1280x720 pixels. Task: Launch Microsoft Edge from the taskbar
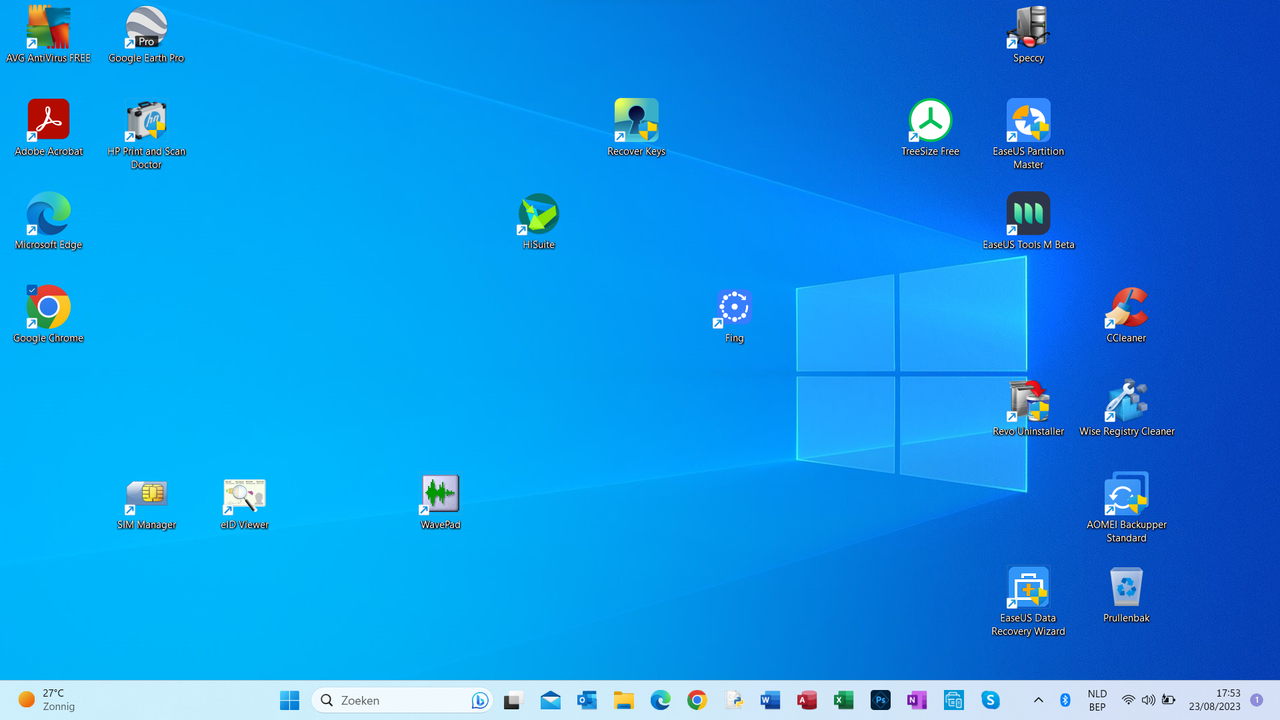click(660, 700)
